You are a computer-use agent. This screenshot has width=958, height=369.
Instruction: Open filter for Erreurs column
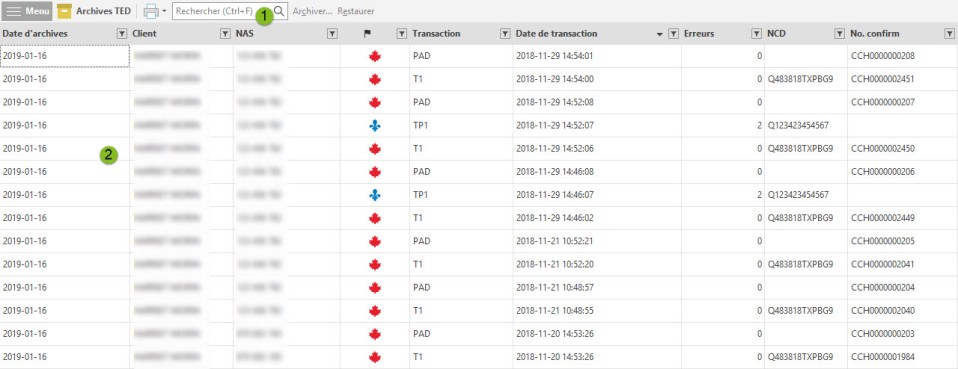(x=757, y=34)
